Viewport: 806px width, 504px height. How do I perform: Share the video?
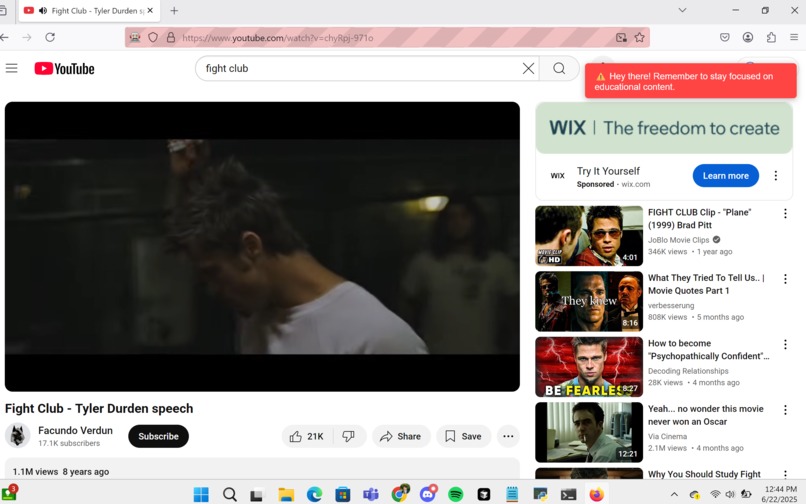[x=401, y=436]
